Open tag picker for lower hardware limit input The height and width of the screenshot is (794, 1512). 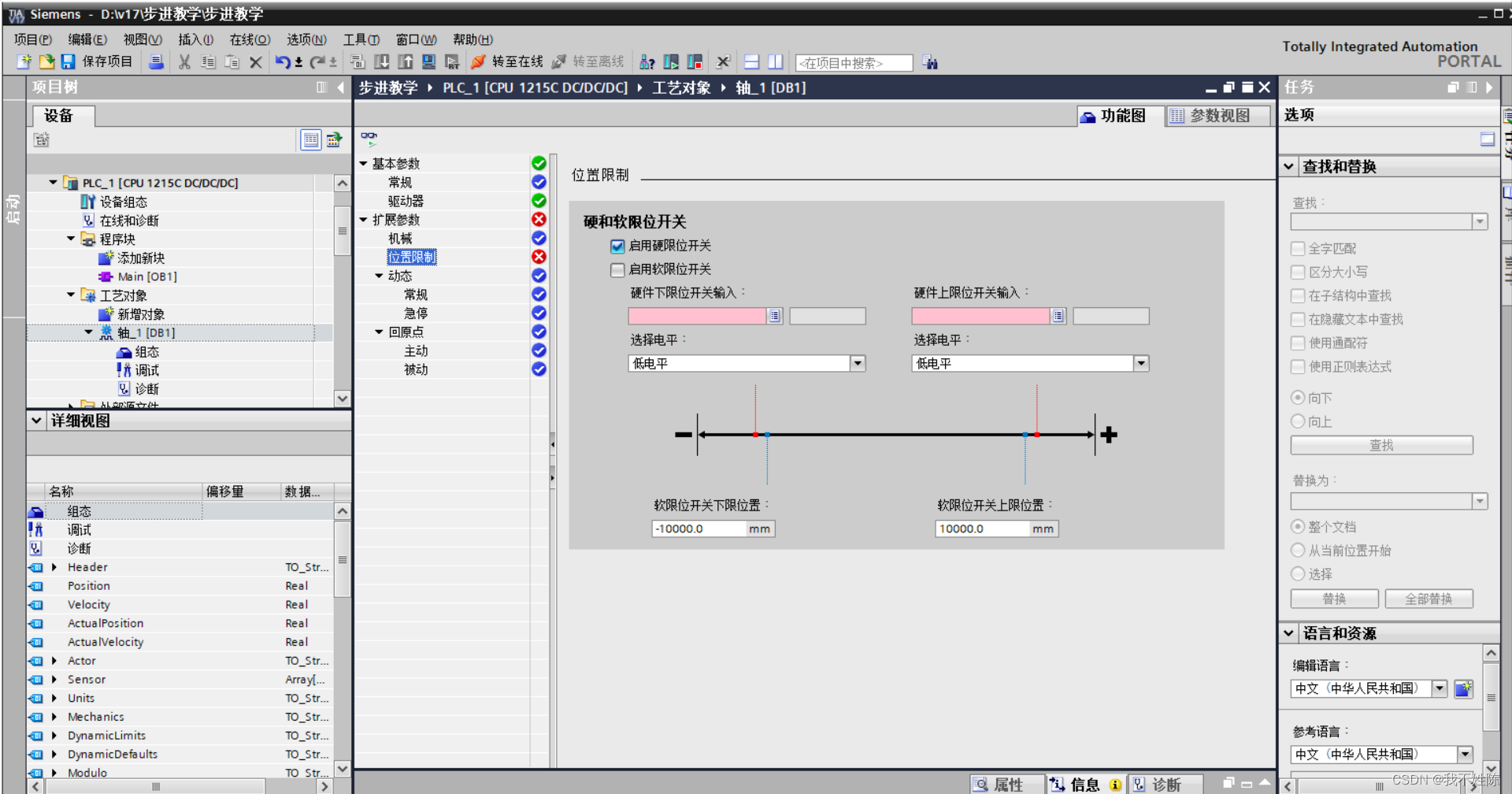click(775, 316)
